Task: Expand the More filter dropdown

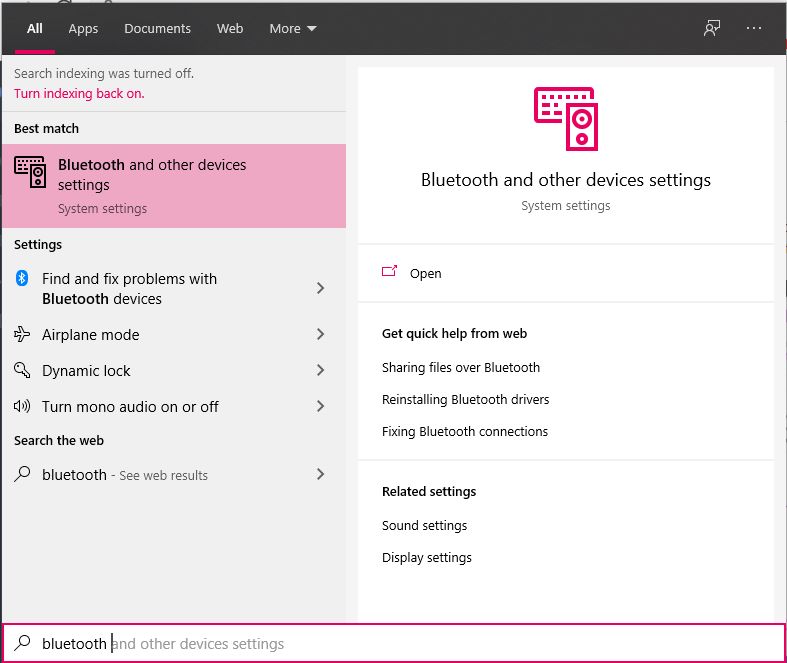Action: click(x=293, y=29)
